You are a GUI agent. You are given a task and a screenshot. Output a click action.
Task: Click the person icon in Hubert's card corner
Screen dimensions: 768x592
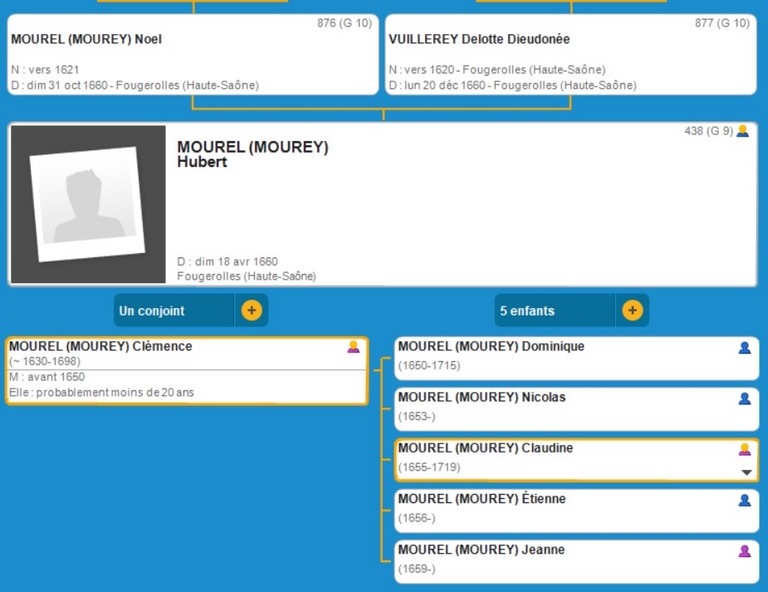(742, 131)
